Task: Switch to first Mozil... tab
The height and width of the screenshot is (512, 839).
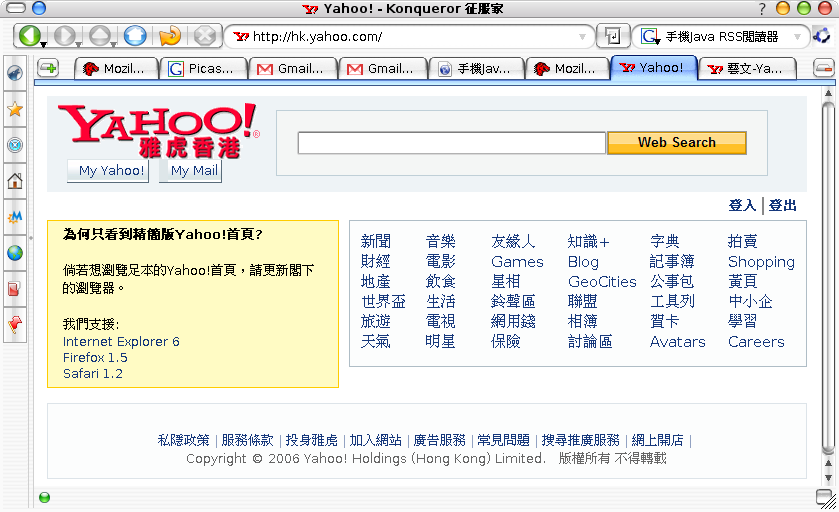Action: (117, 68)
